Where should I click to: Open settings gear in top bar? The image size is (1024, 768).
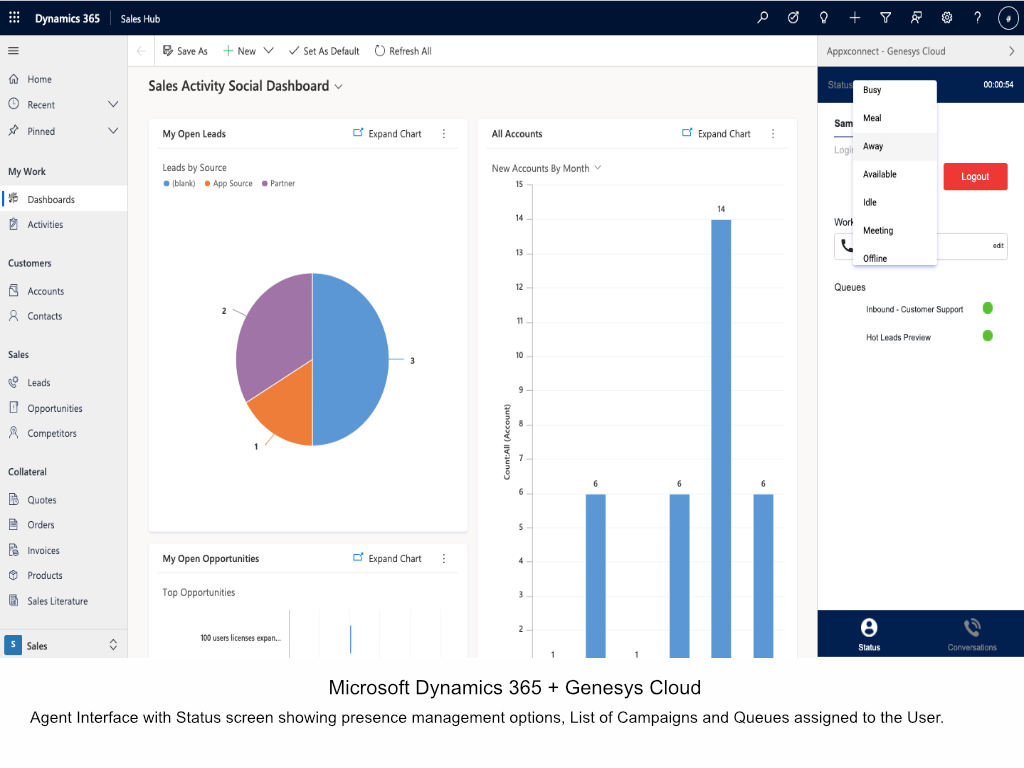click(x=947, y=18)
